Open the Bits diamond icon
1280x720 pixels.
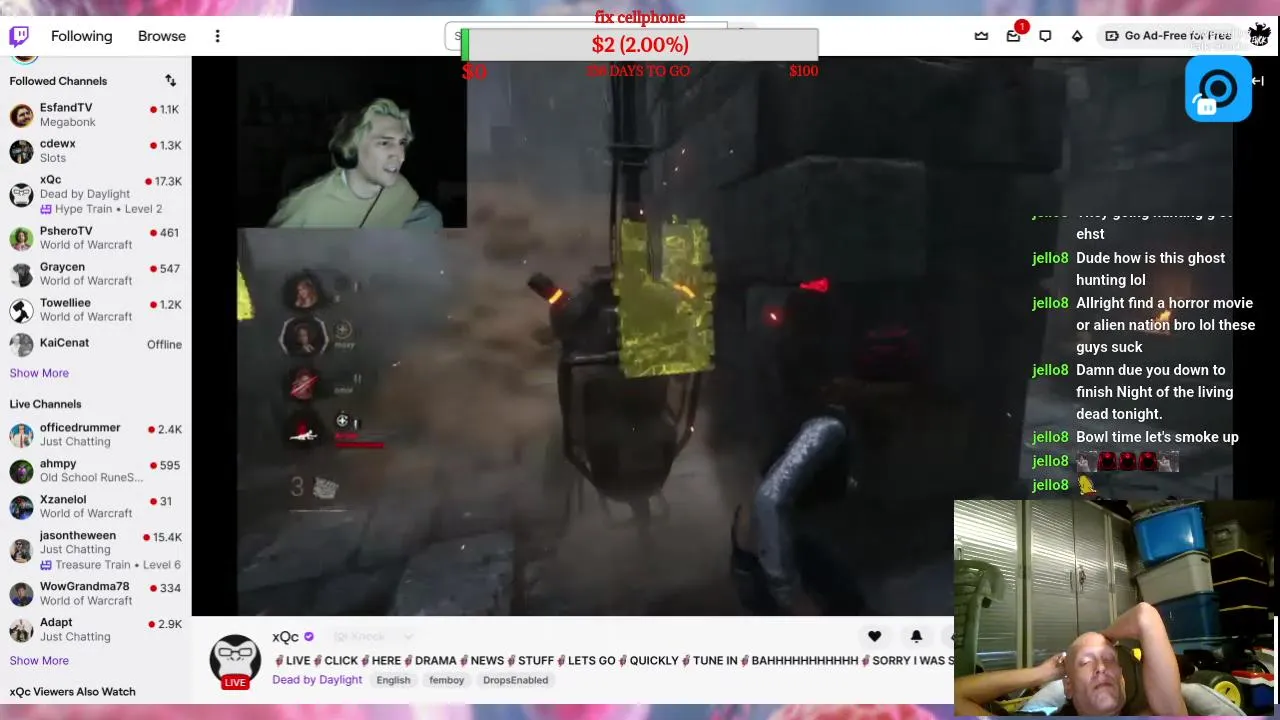pos(1077,36)
